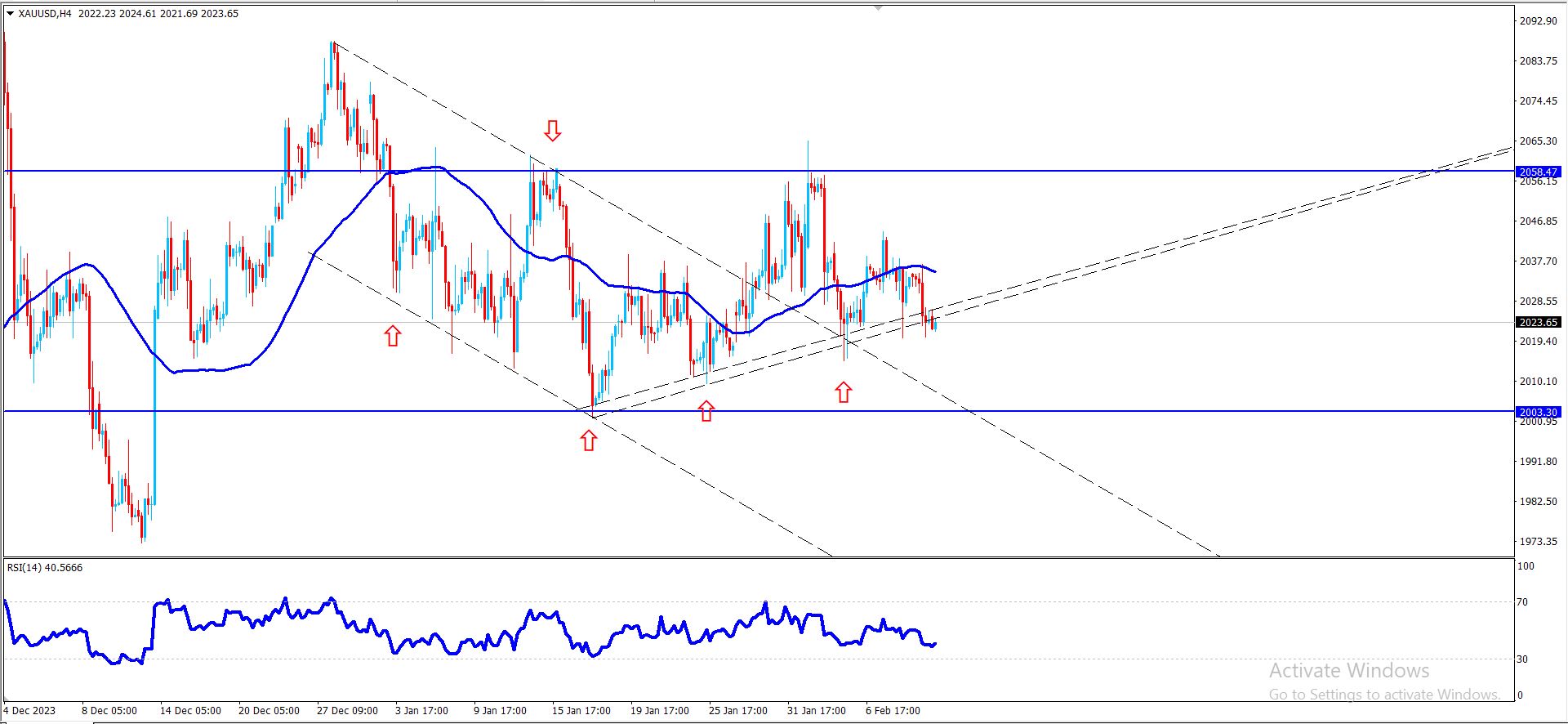Select the red up arrow overlapping the 2003.30 line
This screenshot has height=724, width=1568.
coord(706,411)
